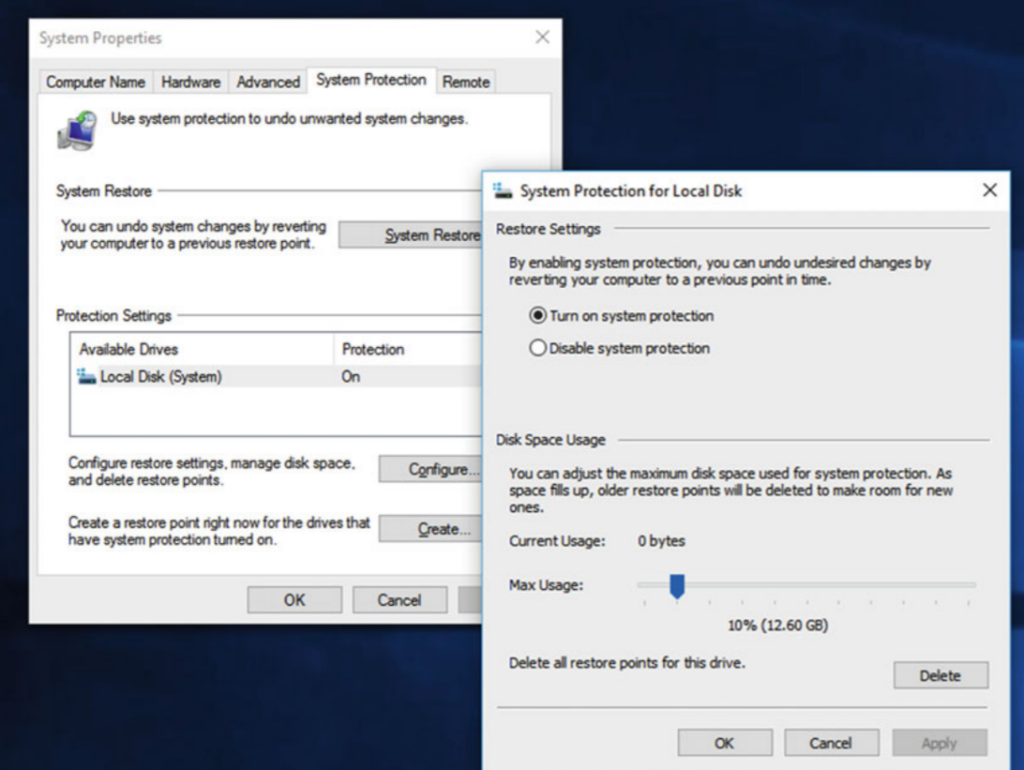Cancel the System Protection for Local Disk dialog

(x=831, y=743)
